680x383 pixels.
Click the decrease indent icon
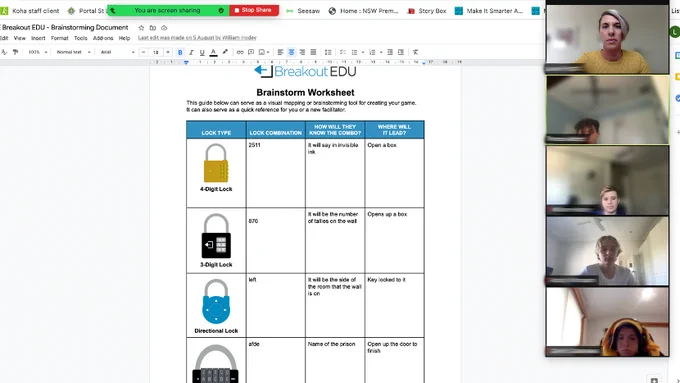(x=390, y=52)
